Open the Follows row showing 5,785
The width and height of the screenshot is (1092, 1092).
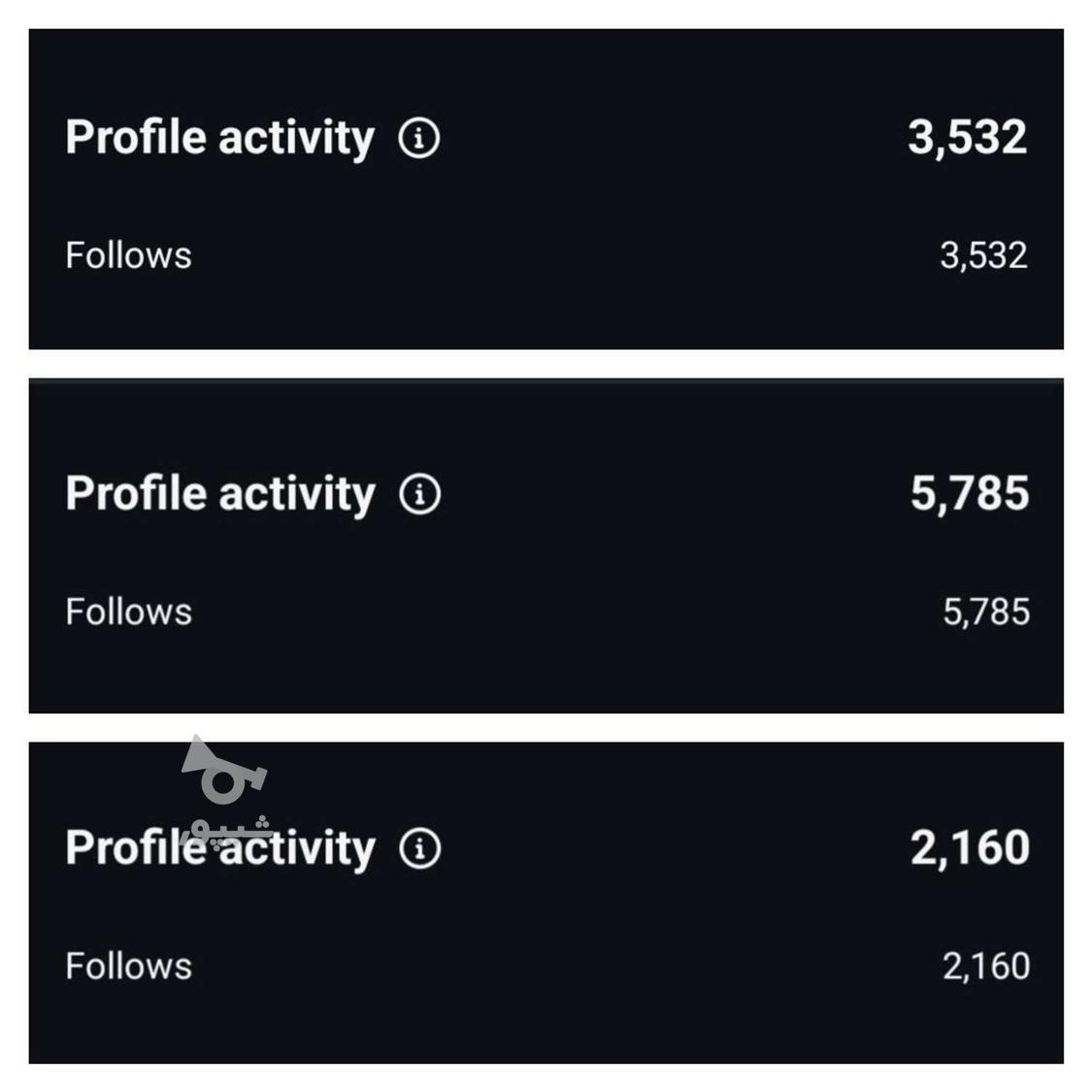[128, 612]
